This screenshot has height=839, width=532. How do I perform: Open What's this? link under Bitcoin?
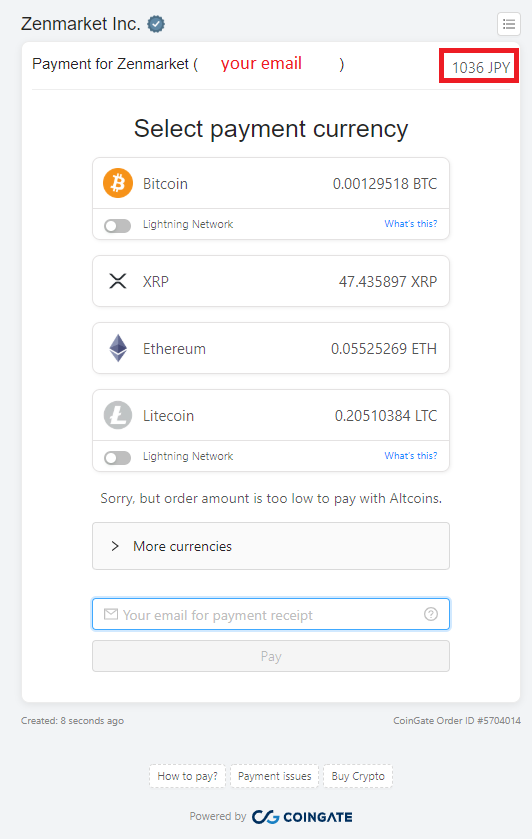coord(411,224)
